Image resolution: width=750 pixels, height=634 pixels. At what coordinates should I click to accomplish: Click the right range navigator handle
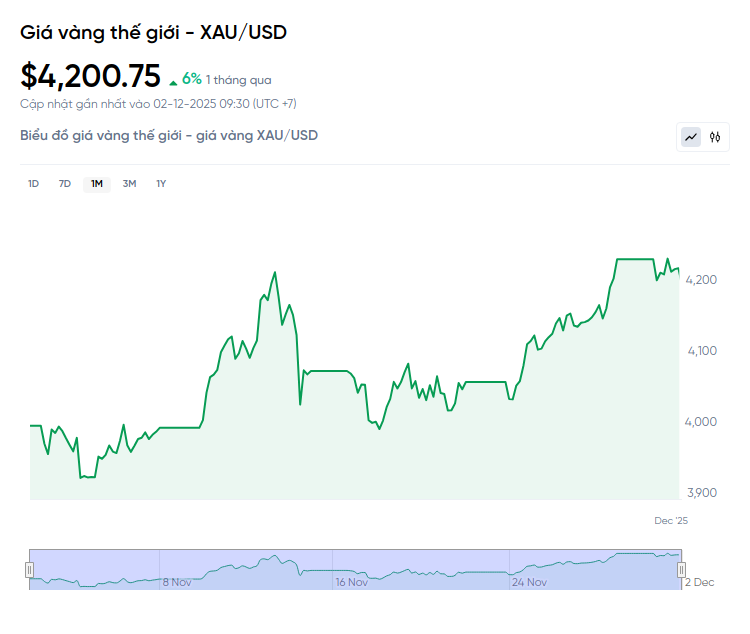click(681, 569)
